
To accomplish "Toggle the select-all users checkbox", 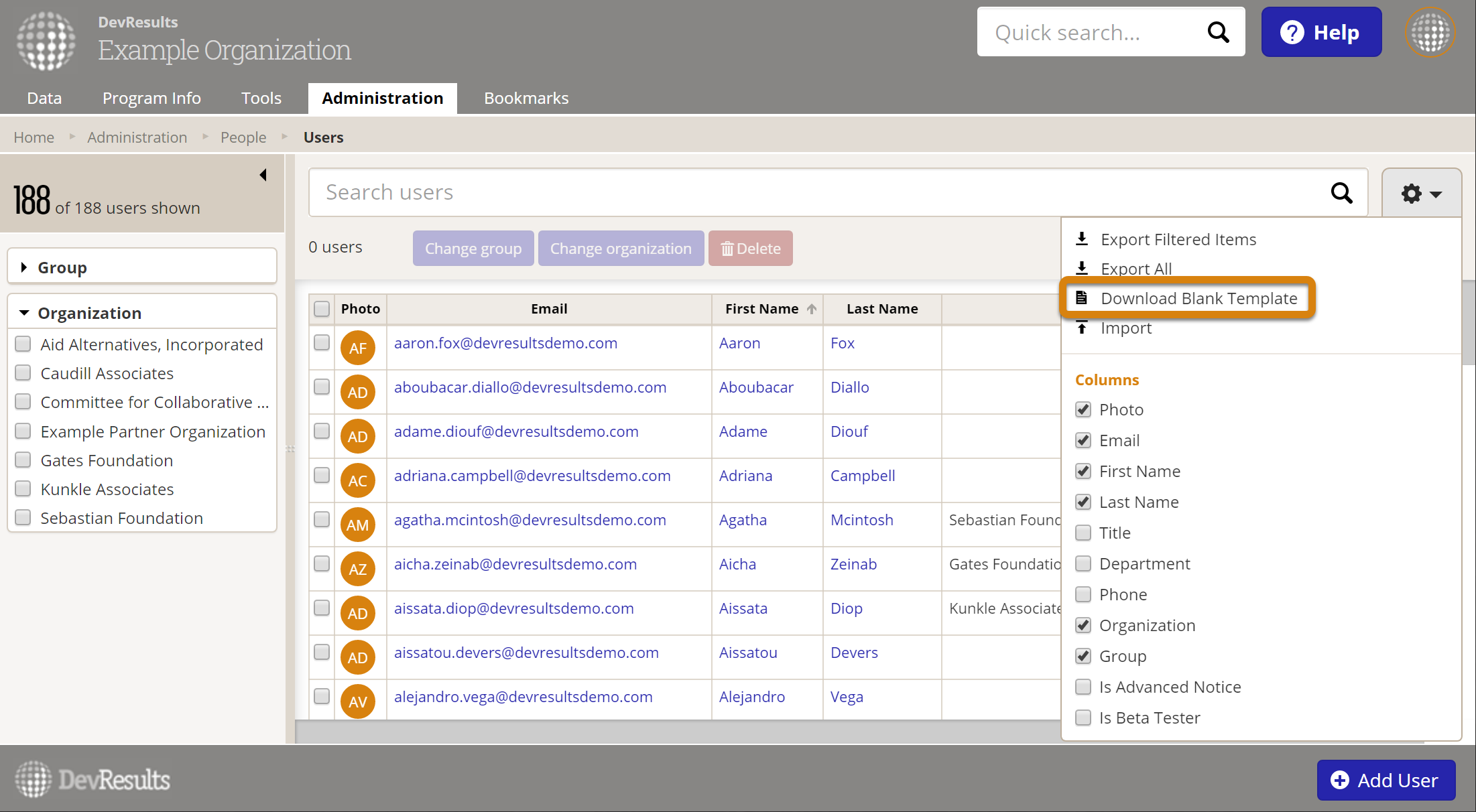I will (322, 309).
